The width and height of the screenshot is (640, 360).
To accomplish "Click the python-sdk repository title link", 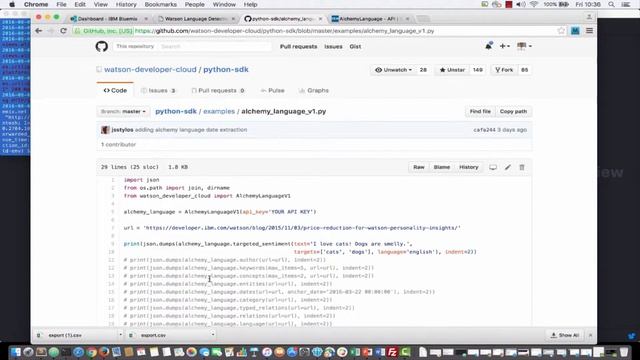I will coord(226,69).
